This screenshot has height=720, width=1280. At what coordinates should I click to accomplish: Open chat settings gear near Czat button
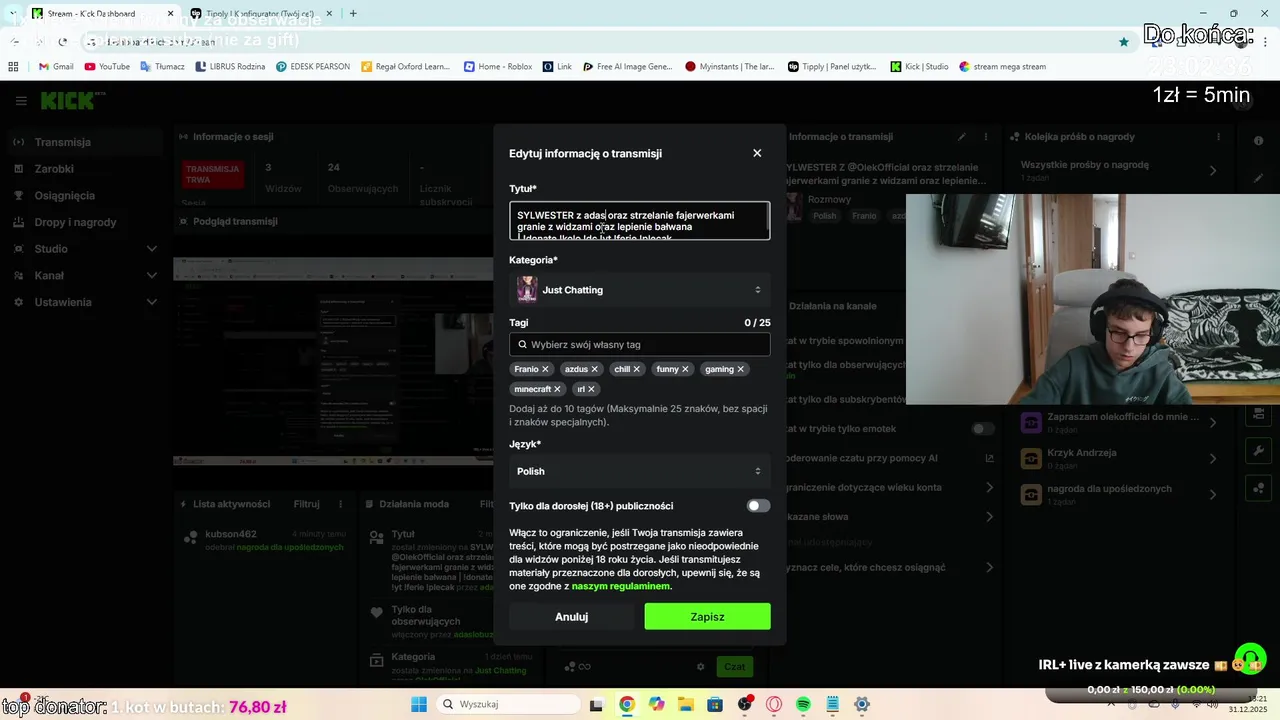tap(700, 666)
